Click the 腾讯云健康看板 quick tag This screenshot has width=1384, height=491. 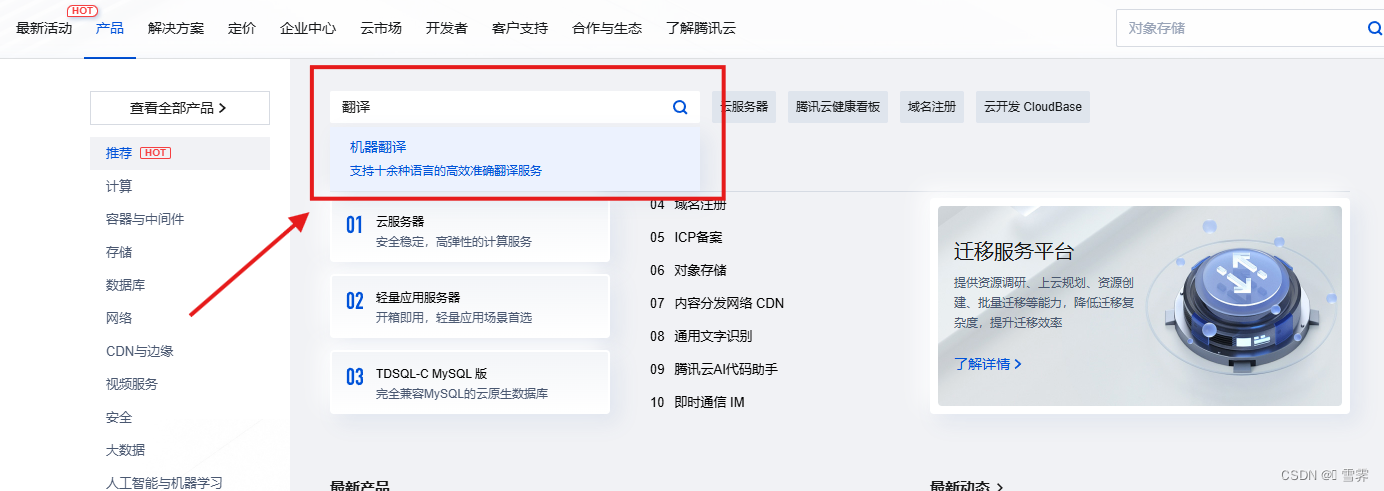(x=838, y=106)
